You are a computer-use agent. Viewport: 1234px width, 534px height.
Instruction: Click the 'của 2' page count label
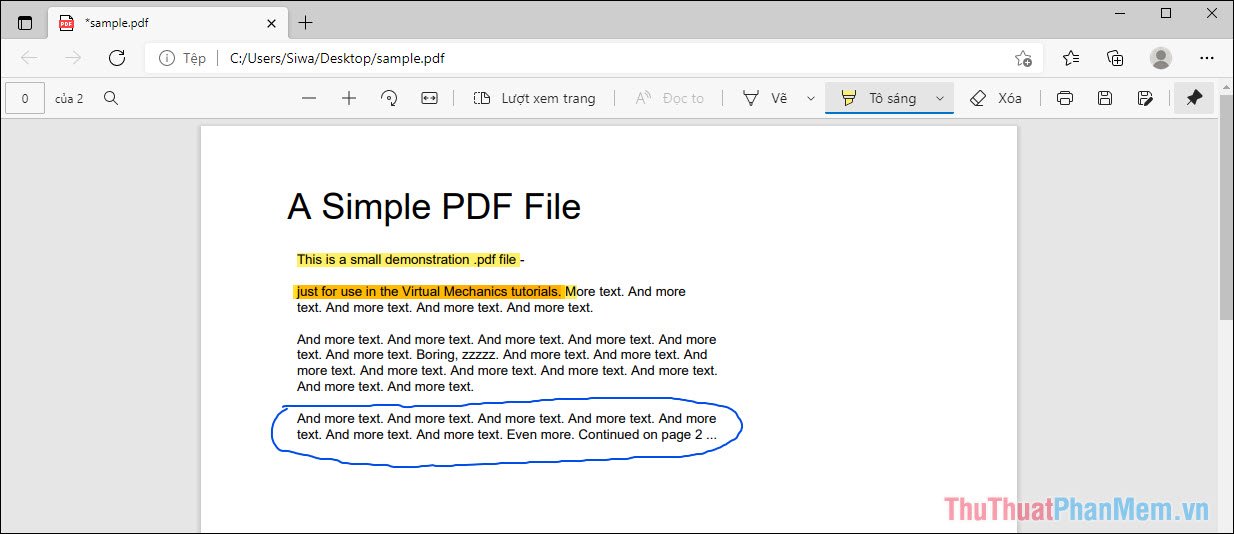pyautogui.click(x=69, y=98)
